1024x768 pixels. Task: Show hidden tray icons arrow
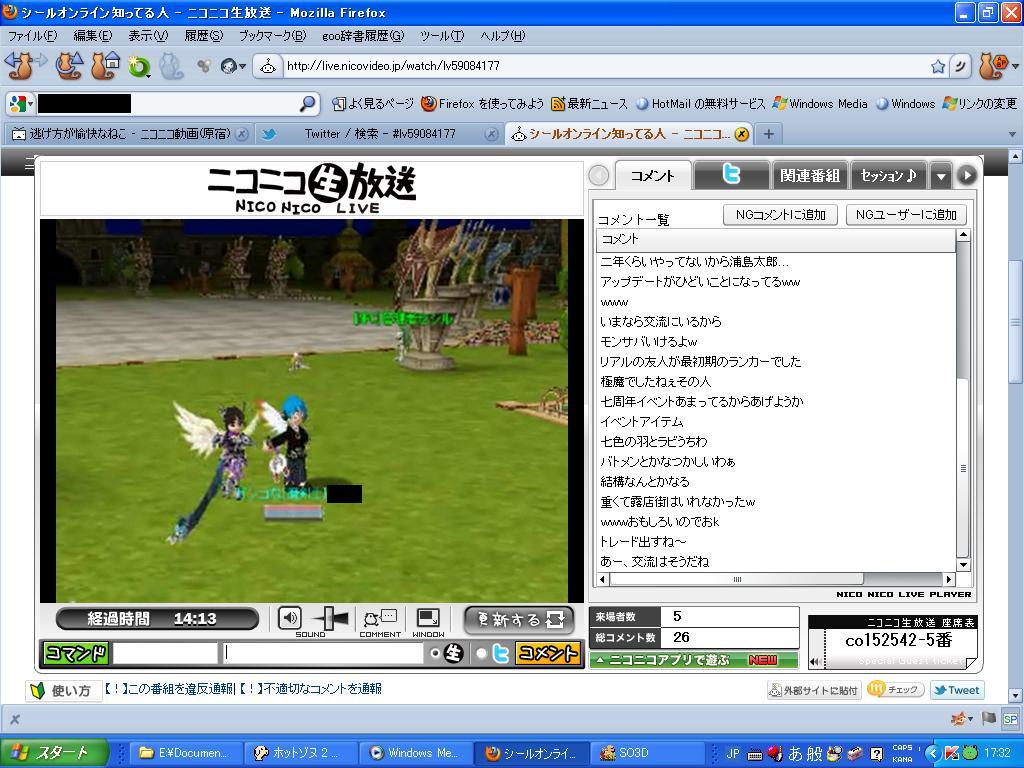[933, 753]
